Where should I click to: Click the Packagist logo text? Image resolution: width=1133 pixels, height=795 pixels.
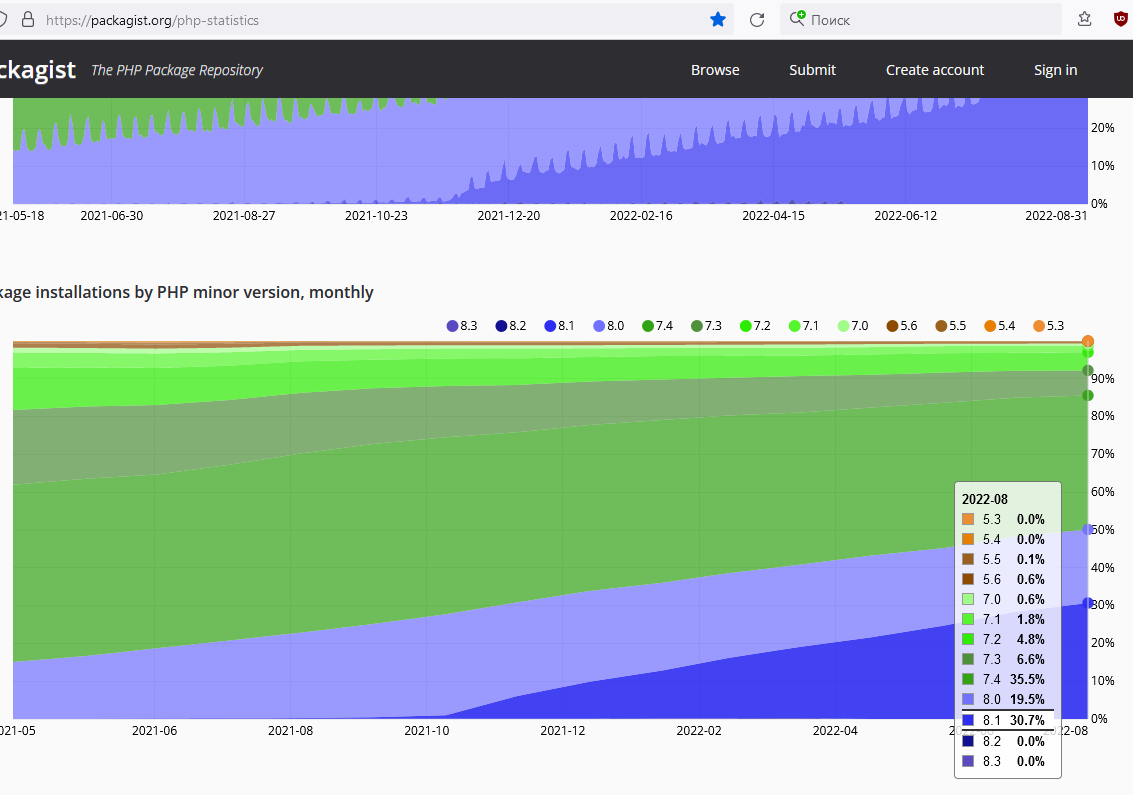point(37,69)
